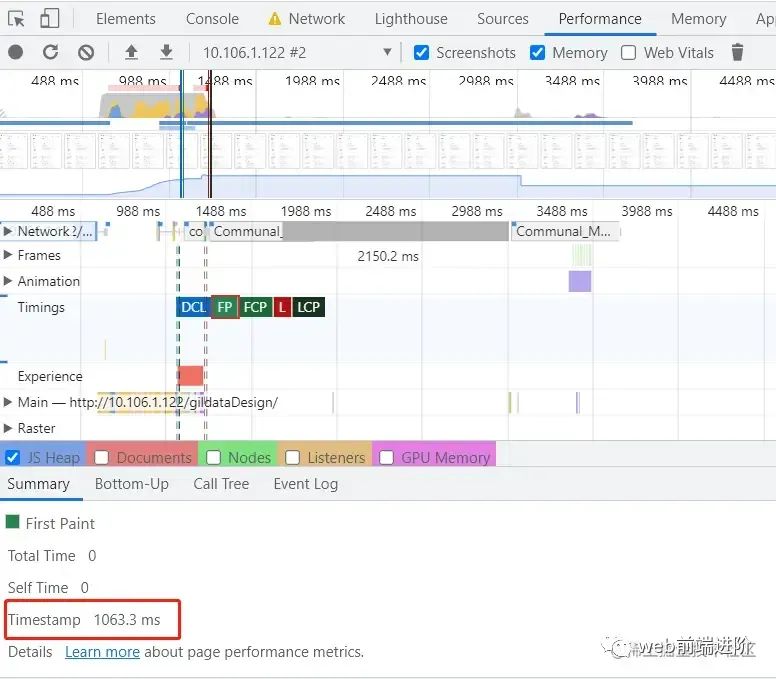The image size is (776, 679).
Task: Click the save profile download icon
Action: click(x=166, y=52)
